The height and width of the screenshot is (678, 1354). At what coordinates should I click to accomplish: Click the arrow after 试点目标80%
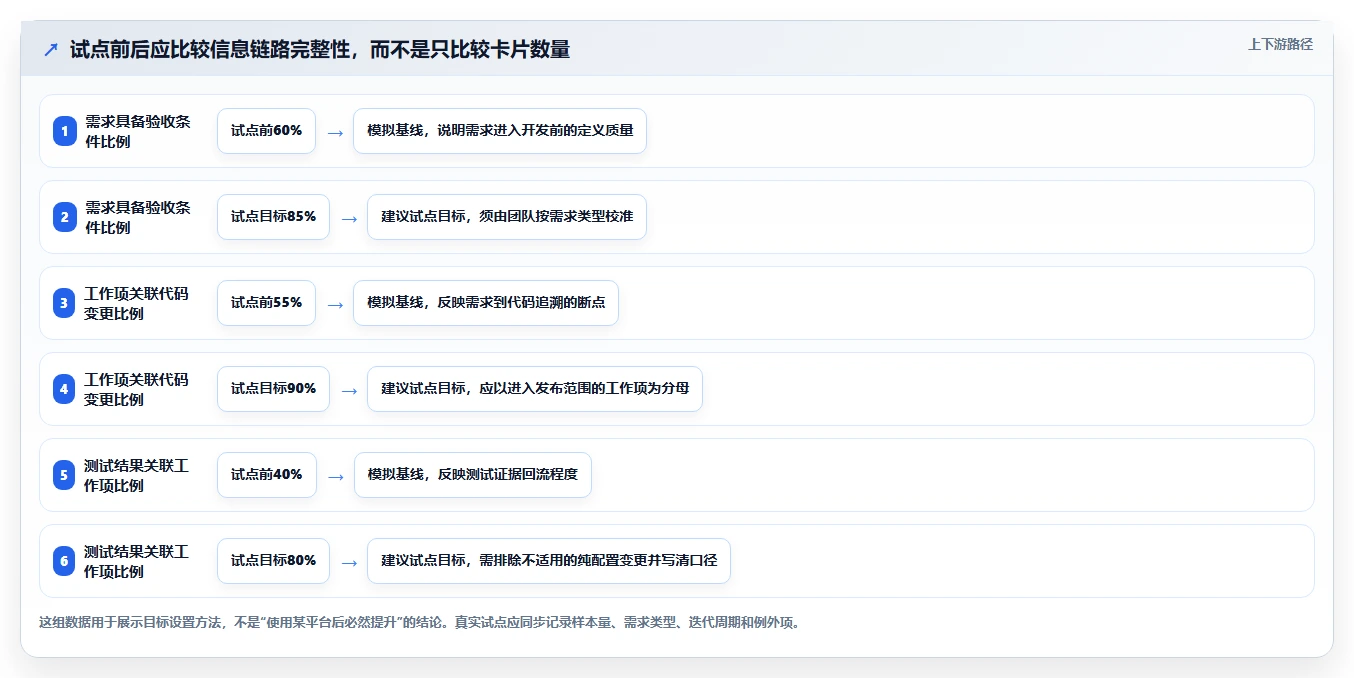(x=349, y=562)
